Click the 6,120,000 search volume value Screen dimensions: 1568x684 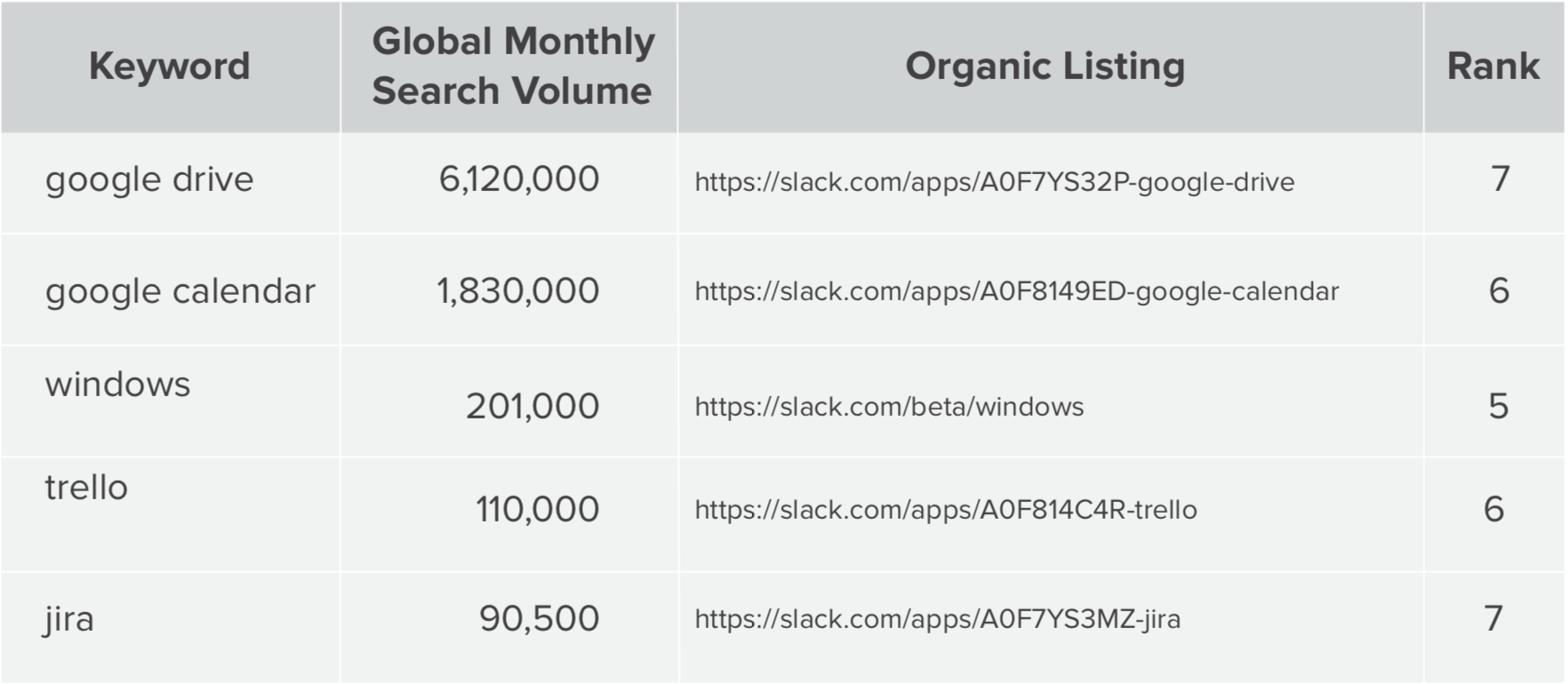click(519, 179)
